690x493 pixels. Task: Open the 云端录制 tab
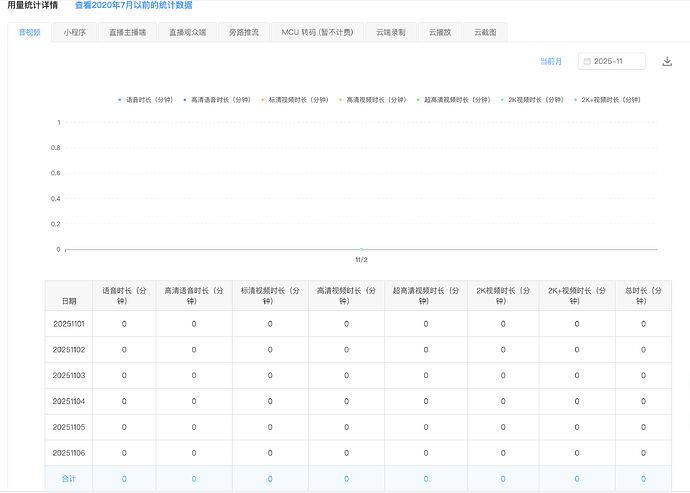pos(391,32)
